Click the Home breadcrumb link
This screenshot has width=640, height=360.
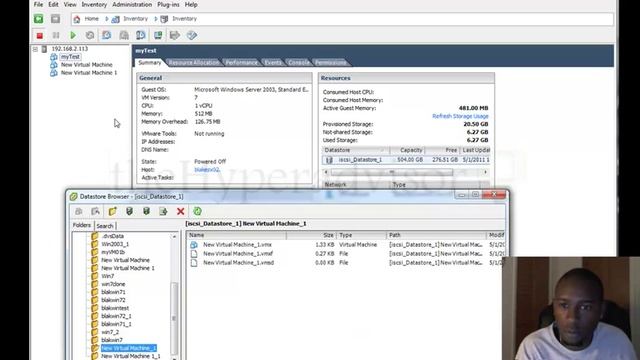(x=91, y=19)
